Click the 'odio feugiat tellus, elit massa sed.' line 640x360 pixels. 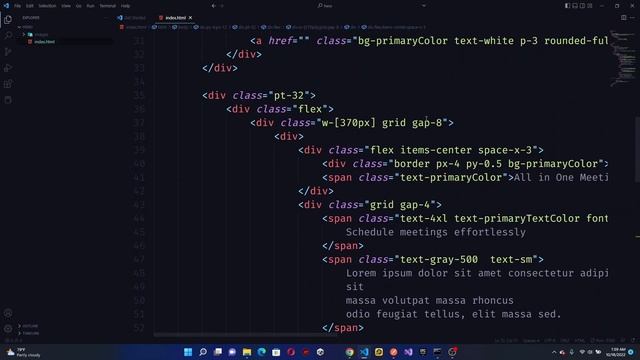[453, 314]
